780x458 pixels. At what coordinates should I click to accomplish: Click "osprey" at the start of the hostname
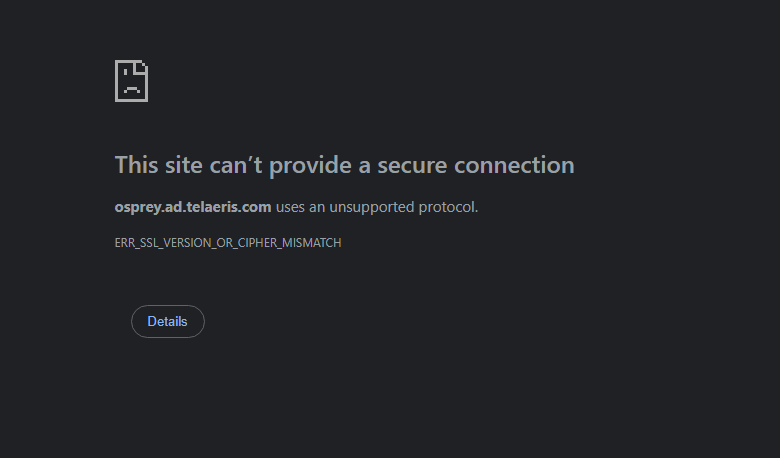click(x=138, y=208)
